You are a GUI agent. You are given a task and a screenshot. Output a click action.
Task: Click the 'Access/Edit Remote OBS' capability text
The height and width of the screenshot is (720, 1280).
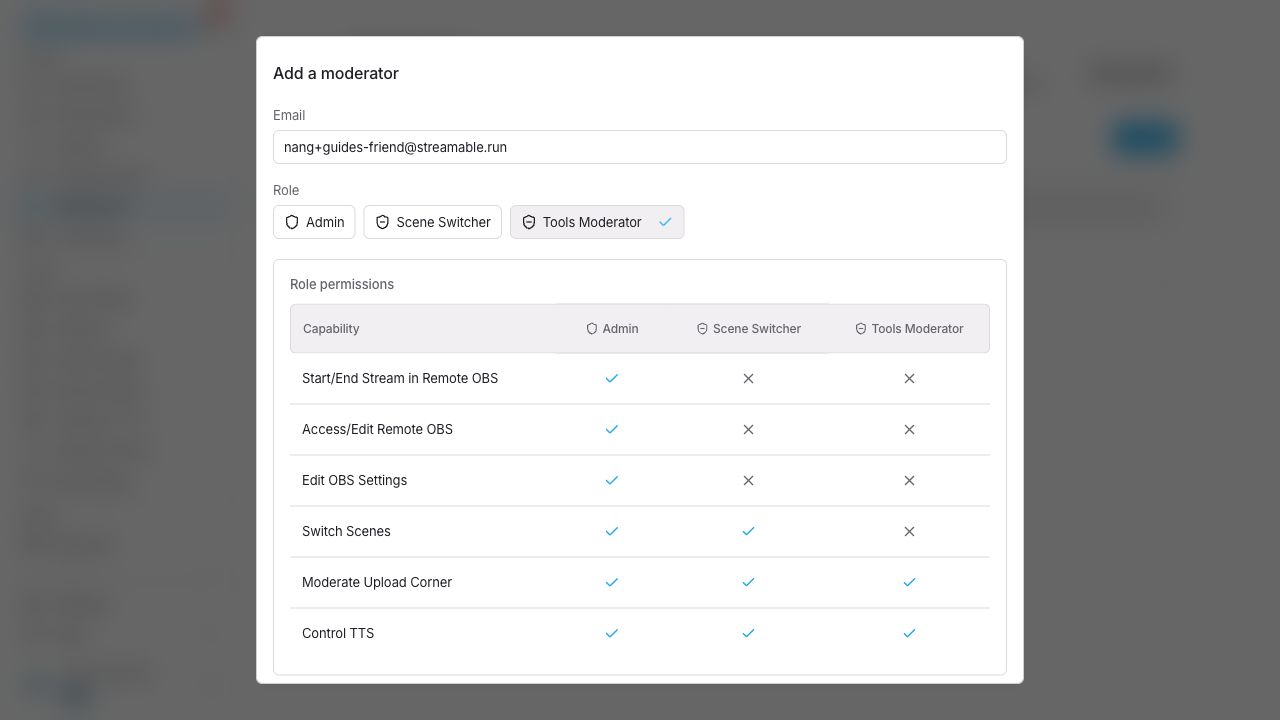coord(377,430)
